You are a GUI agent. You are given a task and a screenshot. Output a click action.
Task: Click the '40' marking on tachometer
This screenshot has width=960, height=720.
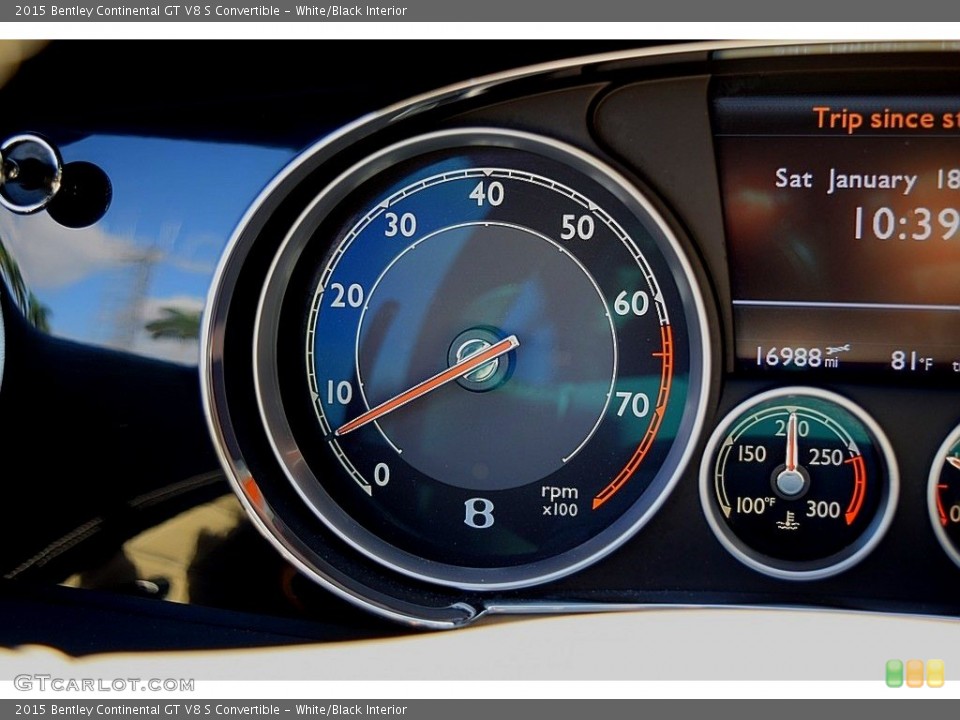487,194
